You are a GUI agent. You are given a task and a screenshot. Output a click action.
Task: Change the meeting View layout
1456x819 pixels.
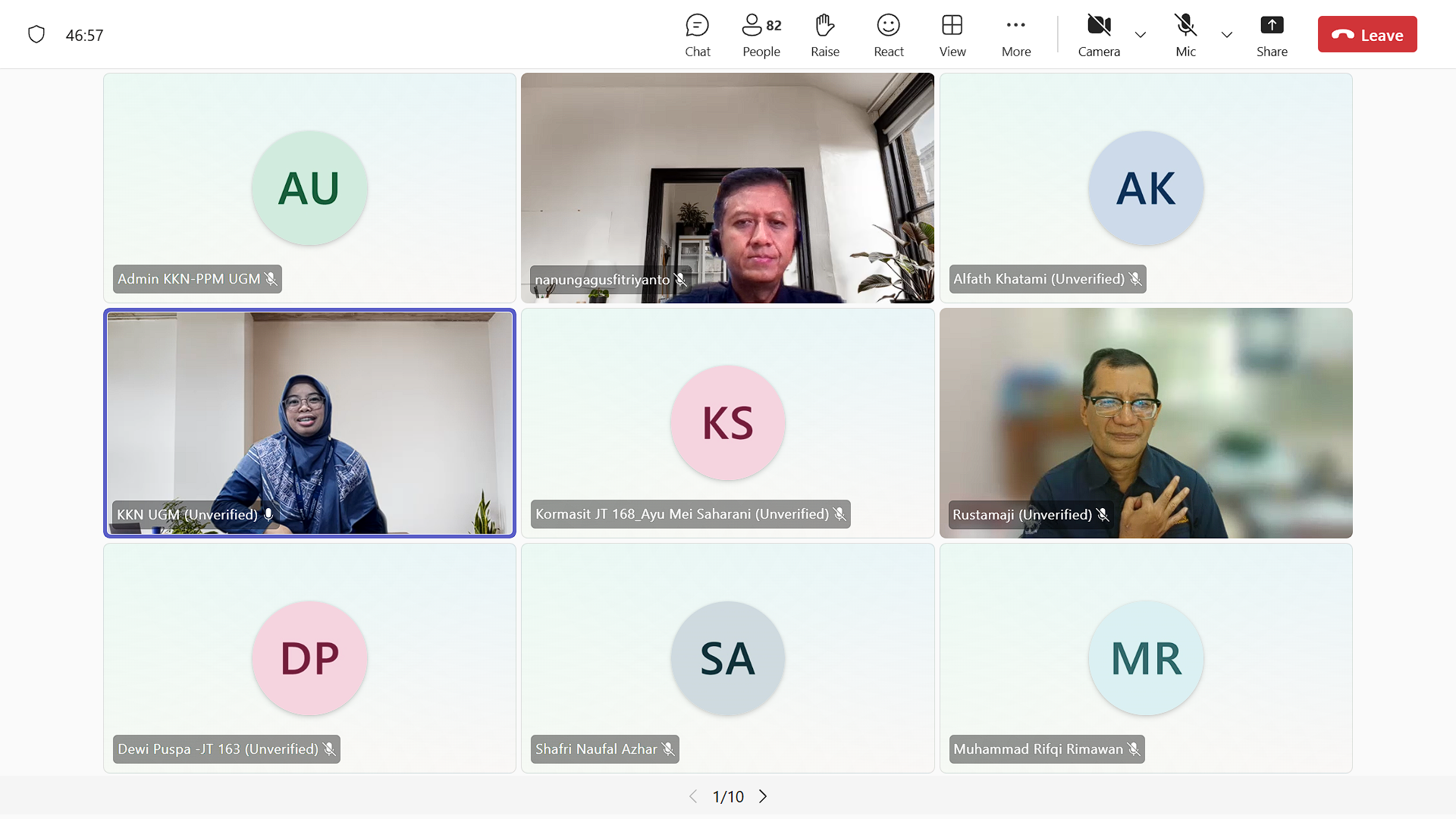952,35
